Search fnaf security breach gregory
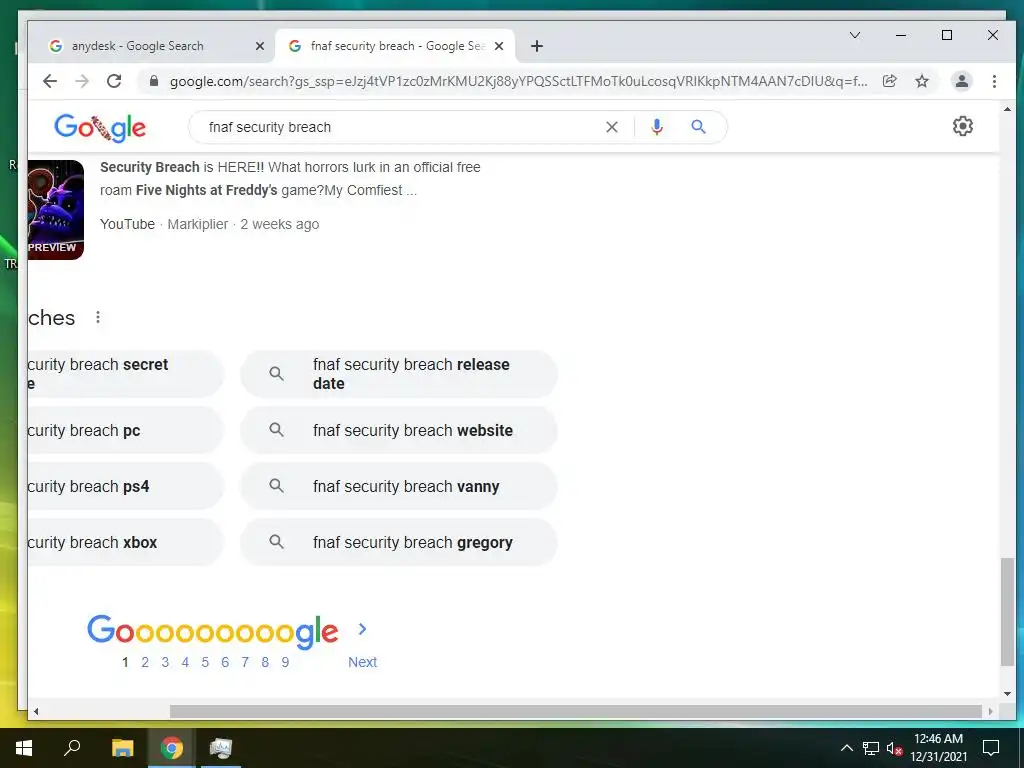1024x768 pixels. 398,543
